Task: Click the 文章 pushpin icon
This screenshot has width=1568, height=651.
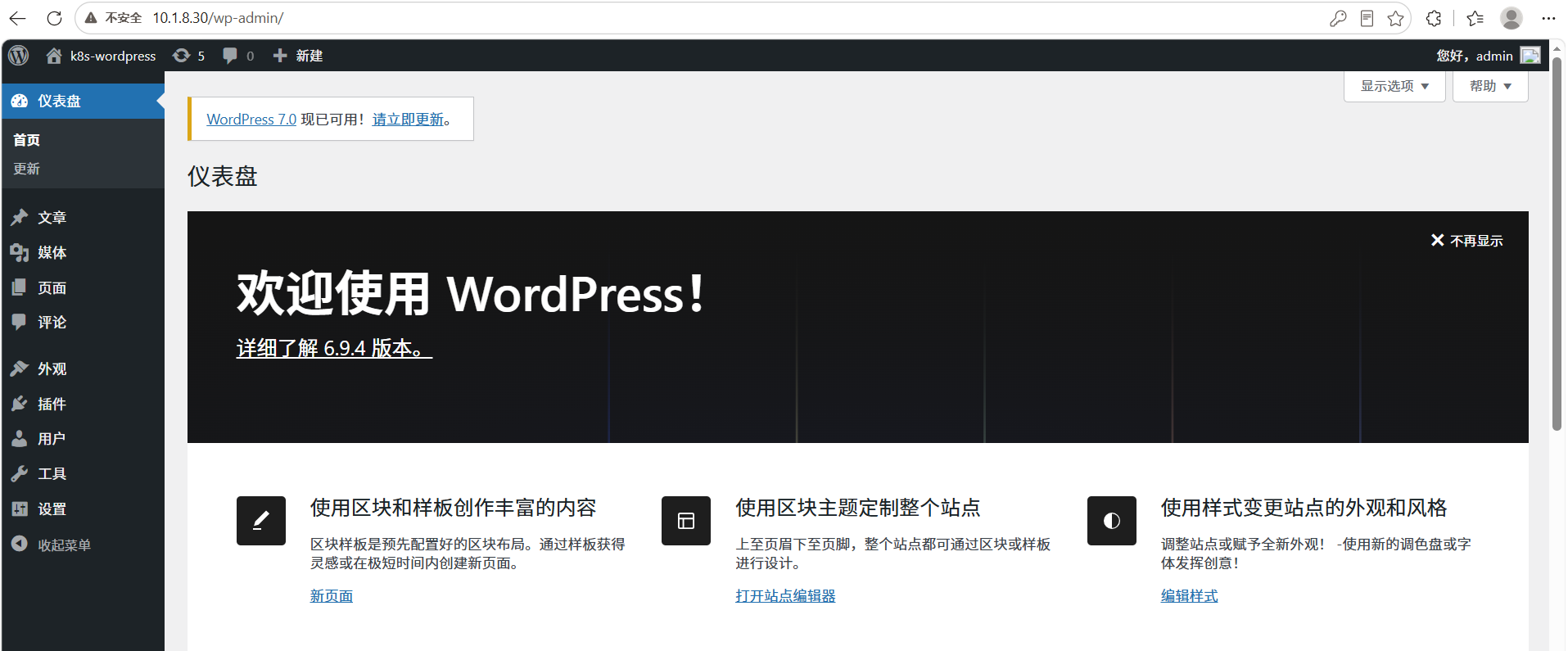Action: 20,217
